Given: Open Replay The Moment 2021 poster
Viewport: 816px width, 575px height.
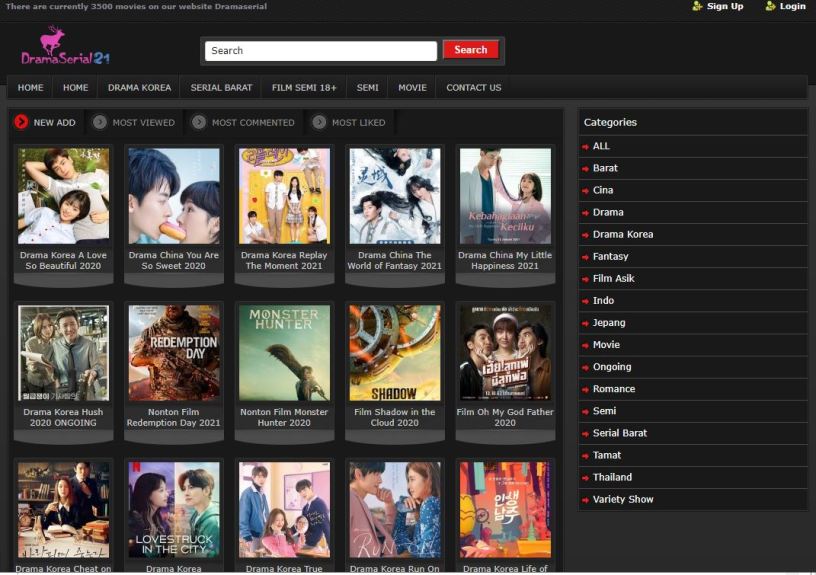Looking at the screenshot, I should click(x=284, y=196).
